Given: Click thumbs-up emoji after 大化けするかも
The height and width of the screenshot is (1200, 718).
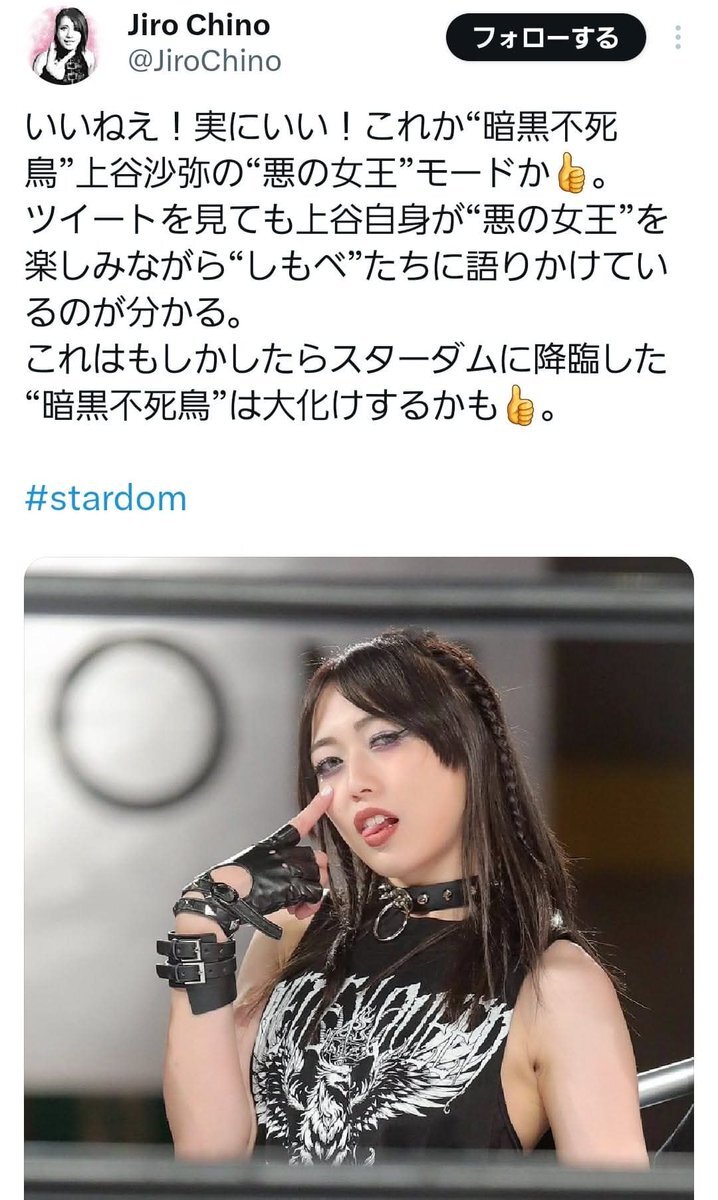Looking at the screenshot, I should click(x=518, y=409).
